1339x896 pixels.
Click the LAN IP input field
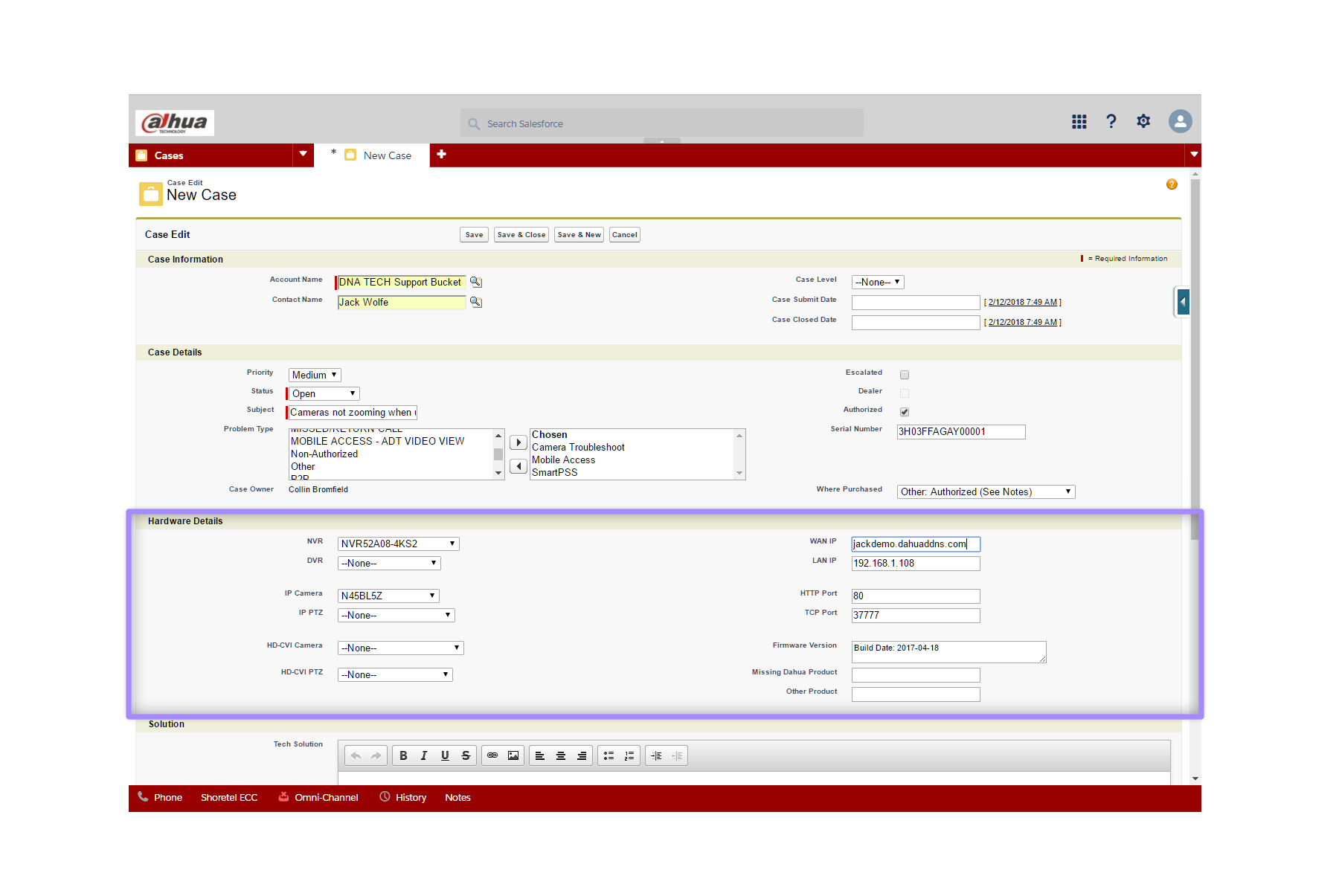click(x=915, y=564)
